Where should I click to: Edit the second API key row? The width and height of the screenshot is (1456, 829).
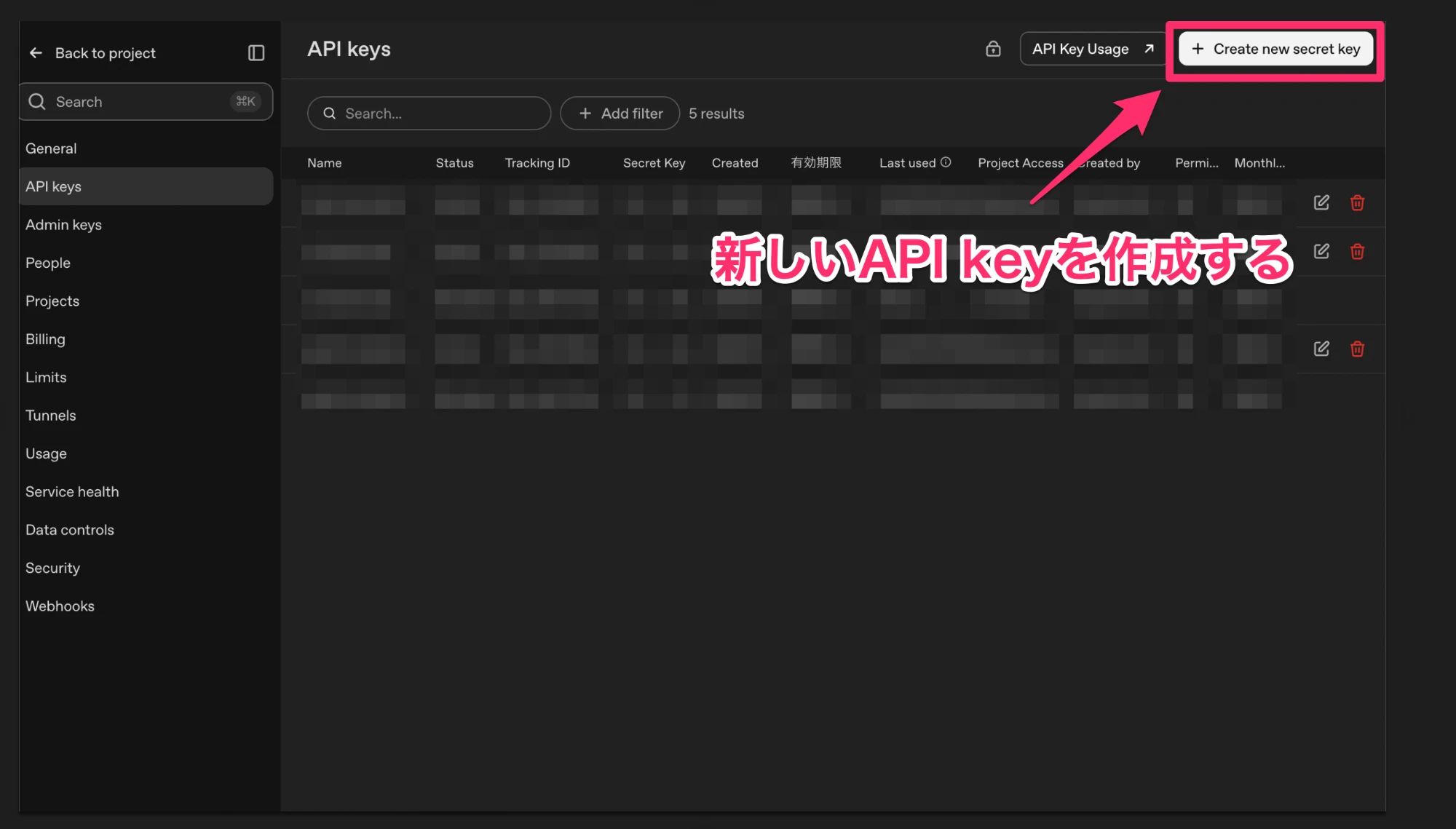pos(1321,252)
